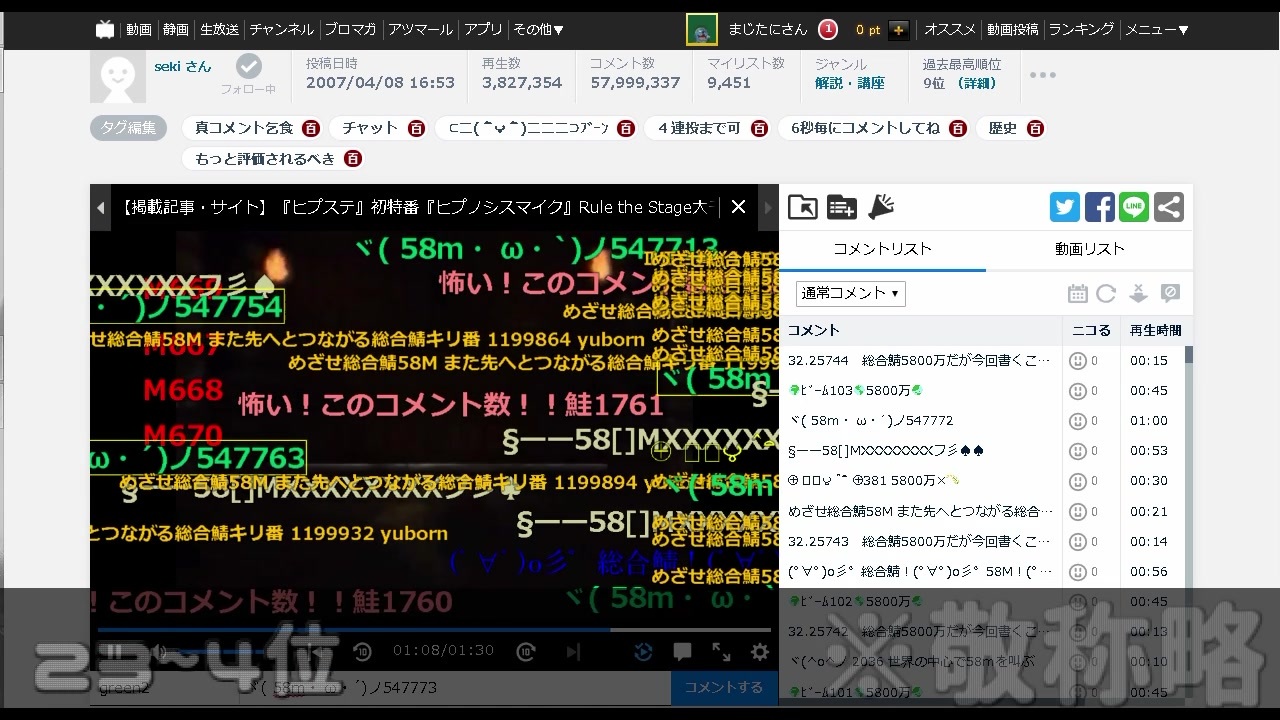Open 動画投稿 upload link

coord(1012,29)
